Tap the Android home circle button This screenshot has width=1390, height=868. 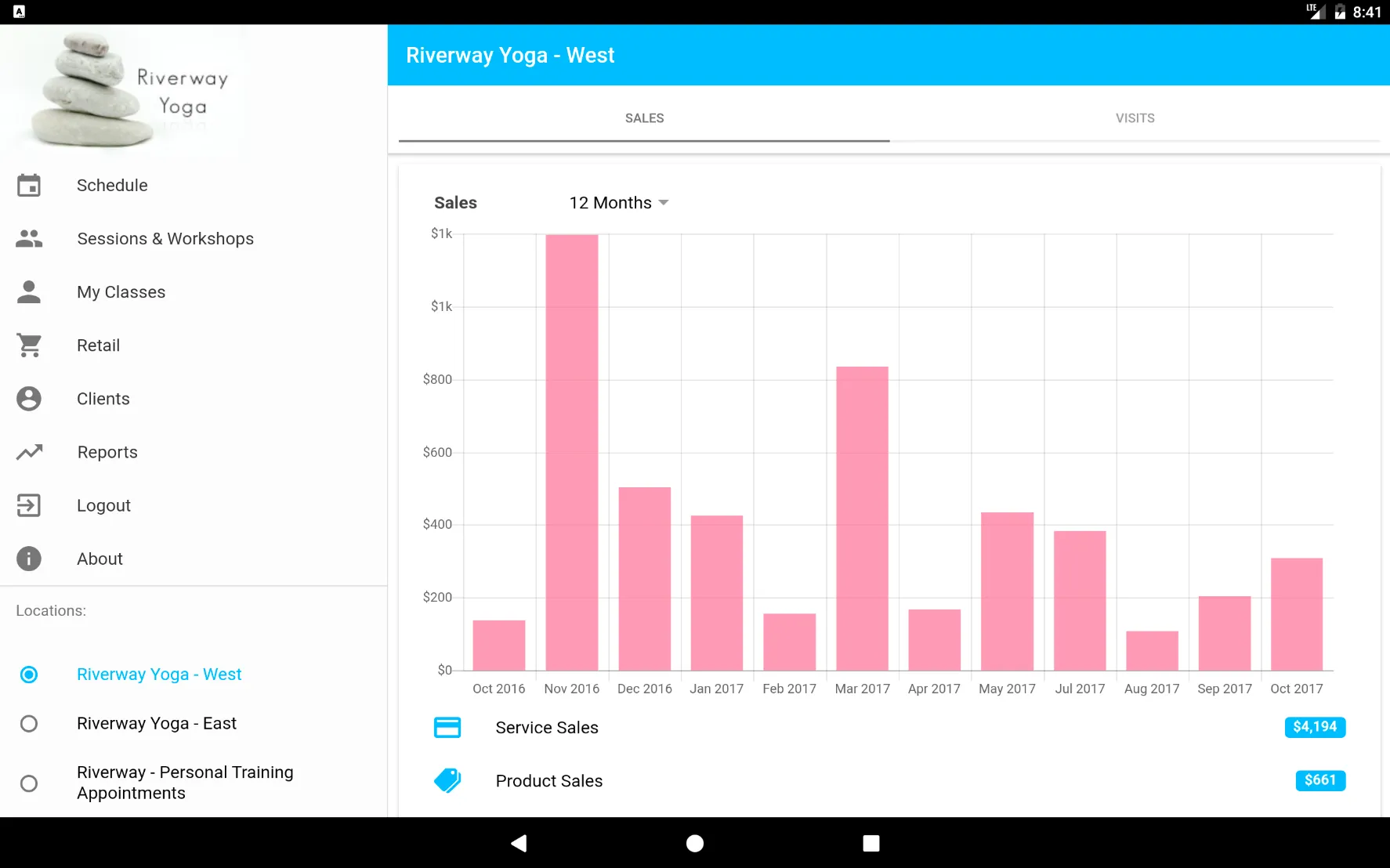[x=695, y=843]
